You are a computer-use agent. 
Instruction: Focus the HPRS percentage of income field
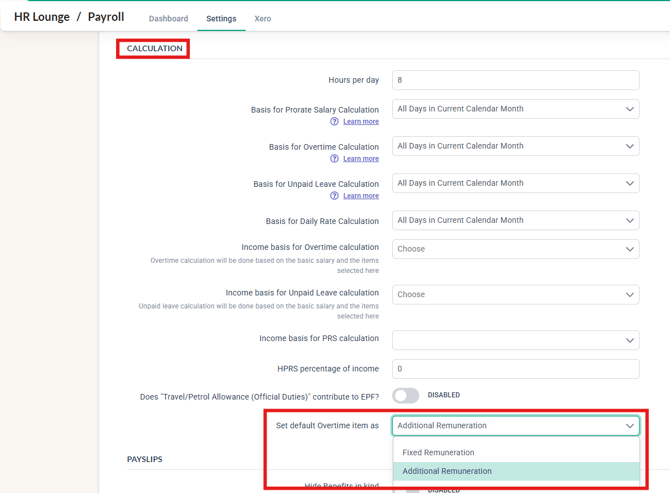pyautogui.click(x=515, y=369)
